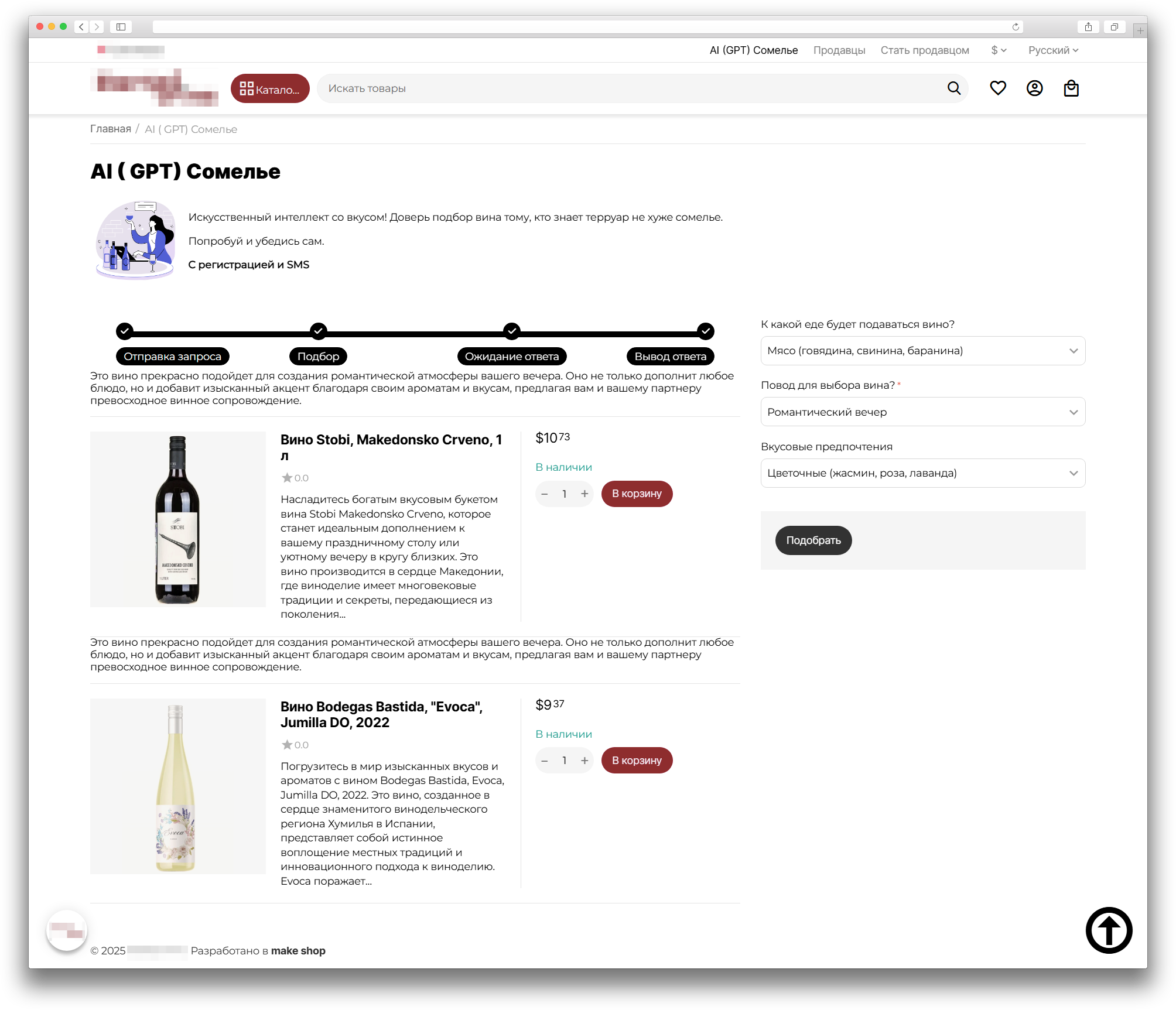Open the shopping bag cart icon
The height and width of the screenshot is (1010, 1176).
(1071, 88)
